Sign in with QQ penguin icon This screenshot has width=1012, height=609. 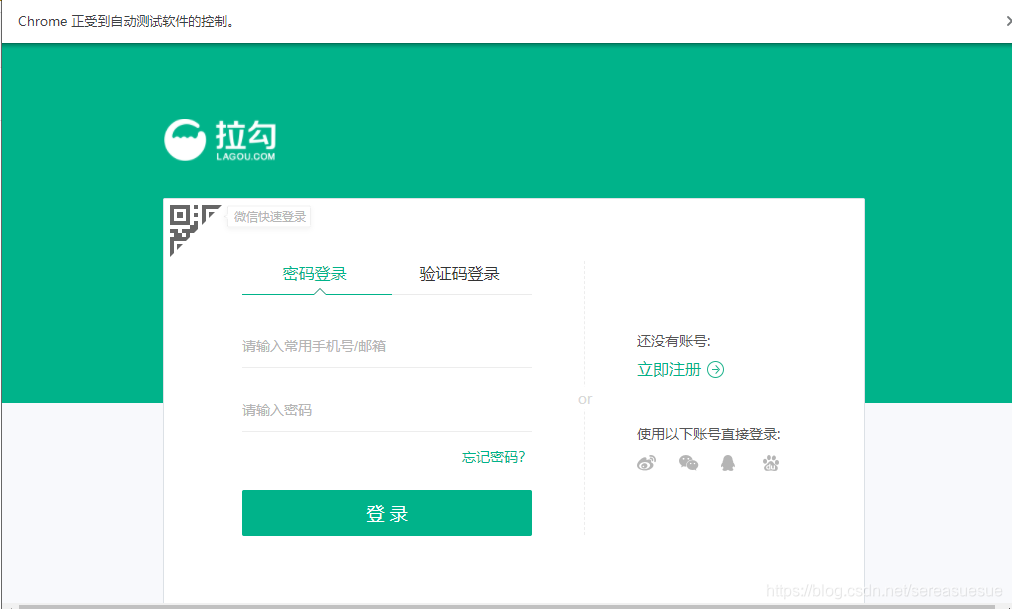tap(728, 463)
